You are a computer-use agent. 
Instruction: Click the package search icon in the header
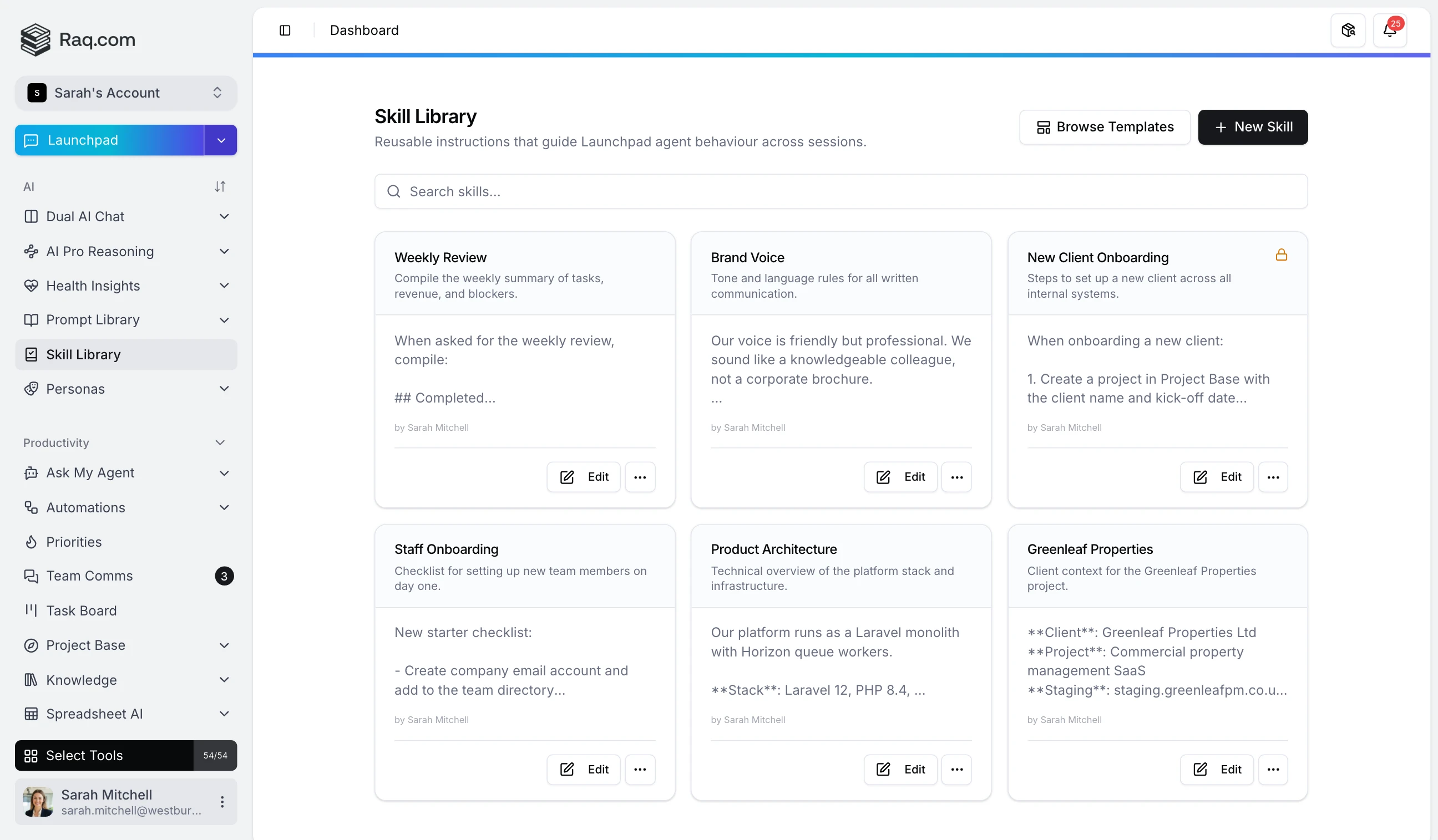coord(1347,29)
